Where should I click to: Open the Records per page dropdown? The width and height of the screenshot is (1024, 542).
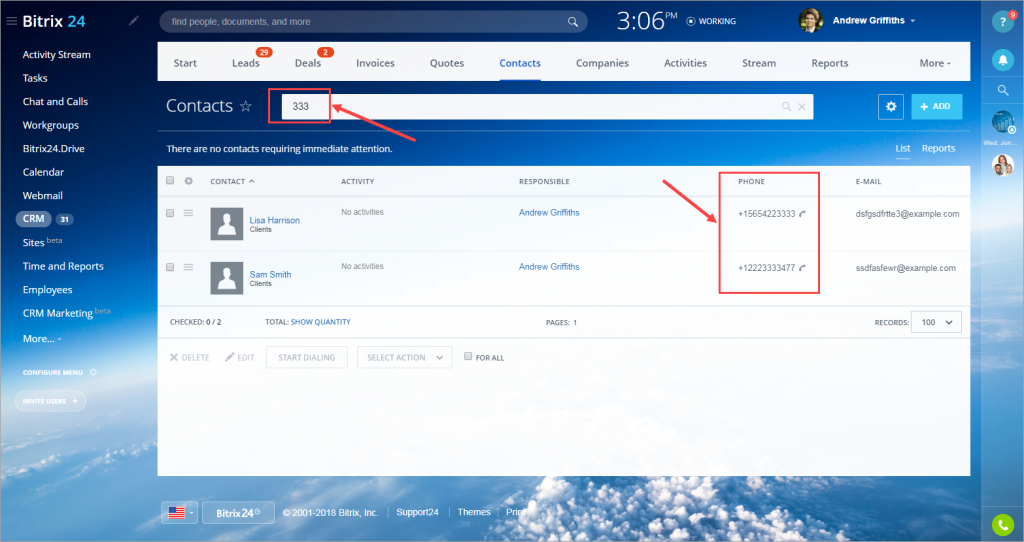936,322
